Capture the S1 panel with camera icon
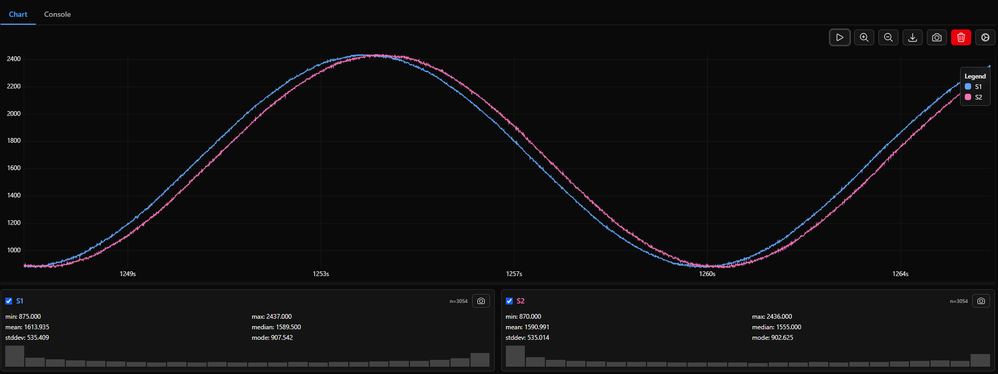Screen dimensions: 998x374 [x=481, y=301]
